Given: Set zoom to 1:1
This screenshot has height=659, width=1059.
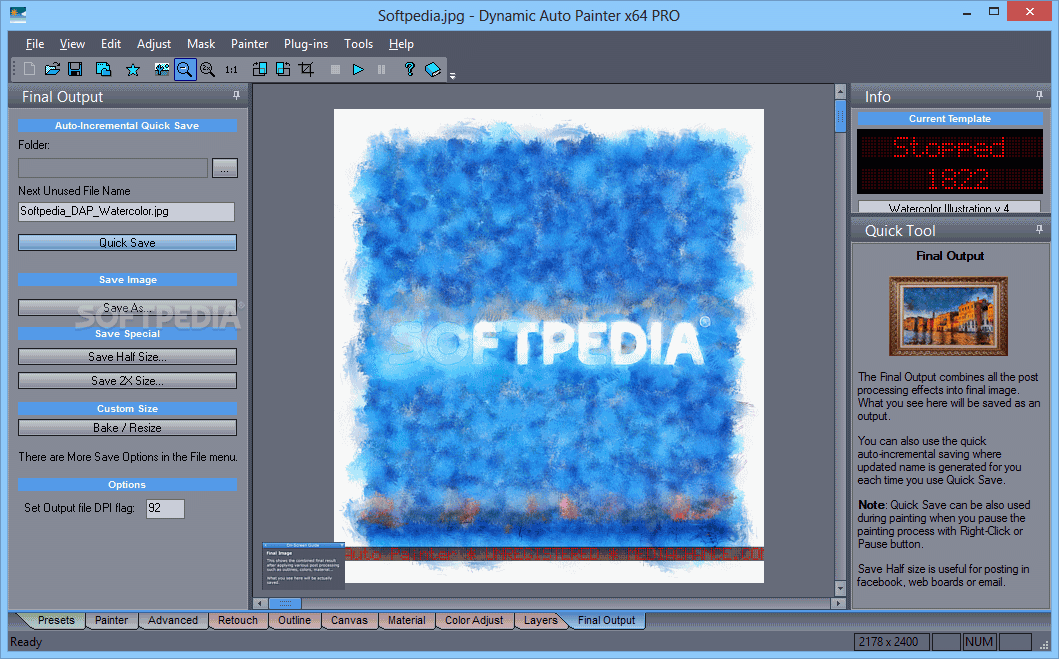Looking at the screenshot, I should pyautogui.click(x=231, y=69).
